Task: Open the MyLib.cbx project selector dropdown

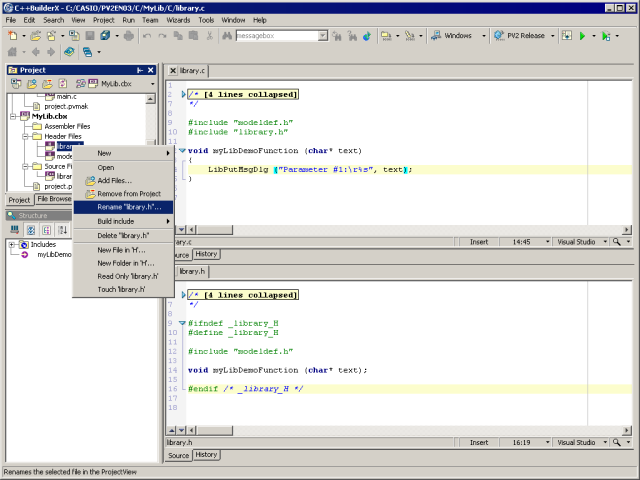Action: (153, 84)
